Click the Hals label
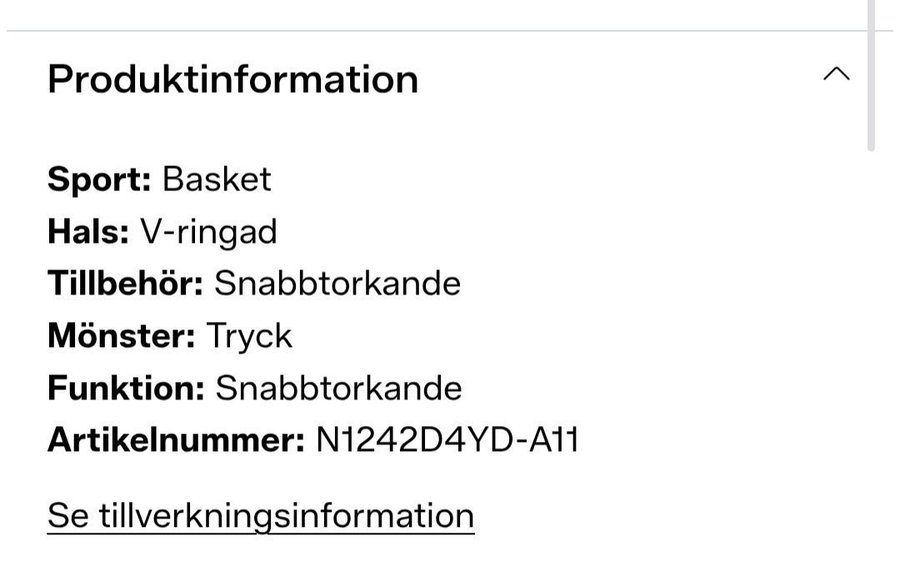This screenshot has width=900, height=588. pos(88,232)
